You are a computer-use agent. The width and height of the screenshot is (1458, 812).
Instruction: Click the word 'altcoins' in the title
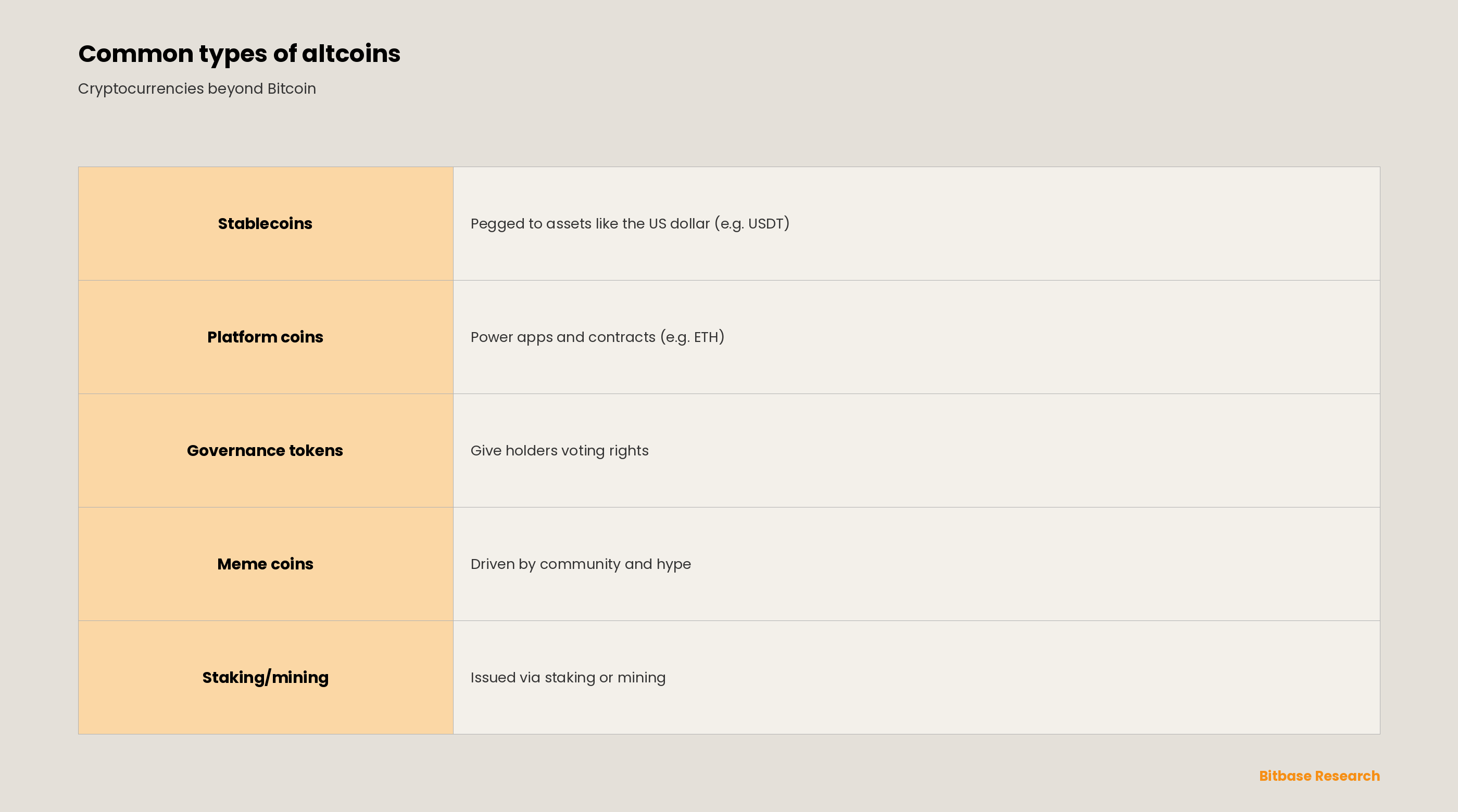pyautogui.click(x=351, y=54)
